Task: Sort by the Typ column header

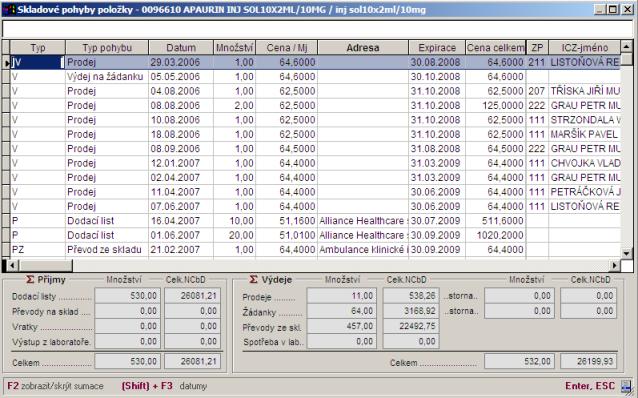Action: [37, 48]
